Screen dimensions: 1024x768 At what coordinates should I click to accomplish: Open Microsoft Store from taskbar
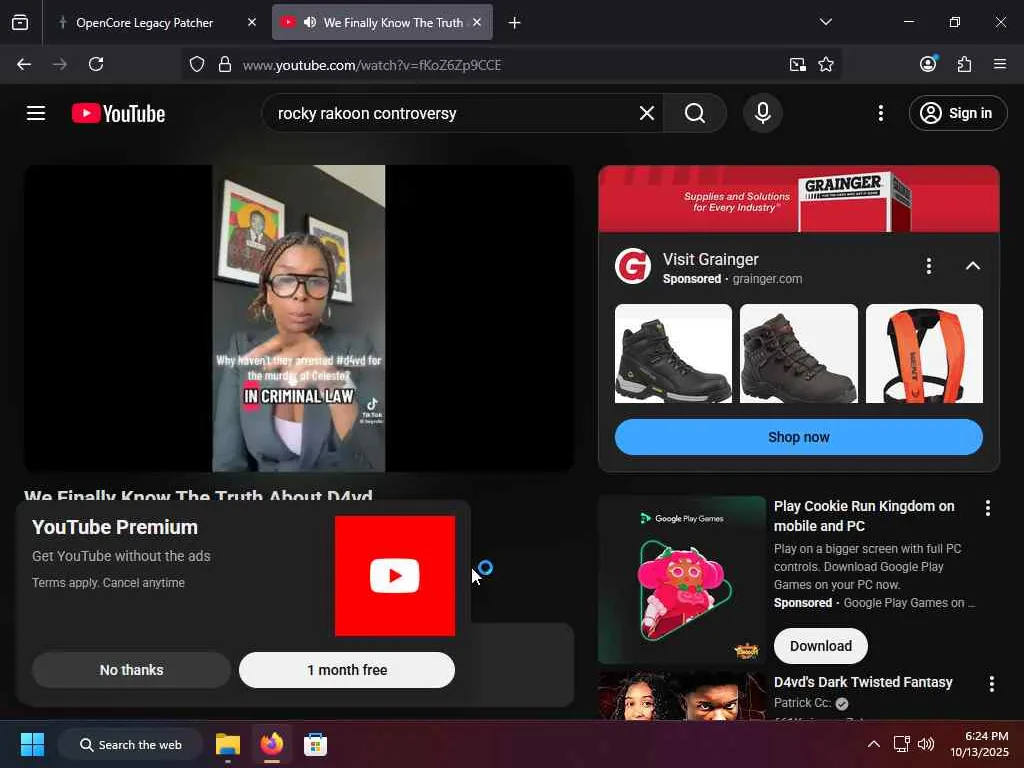(315, 744)
